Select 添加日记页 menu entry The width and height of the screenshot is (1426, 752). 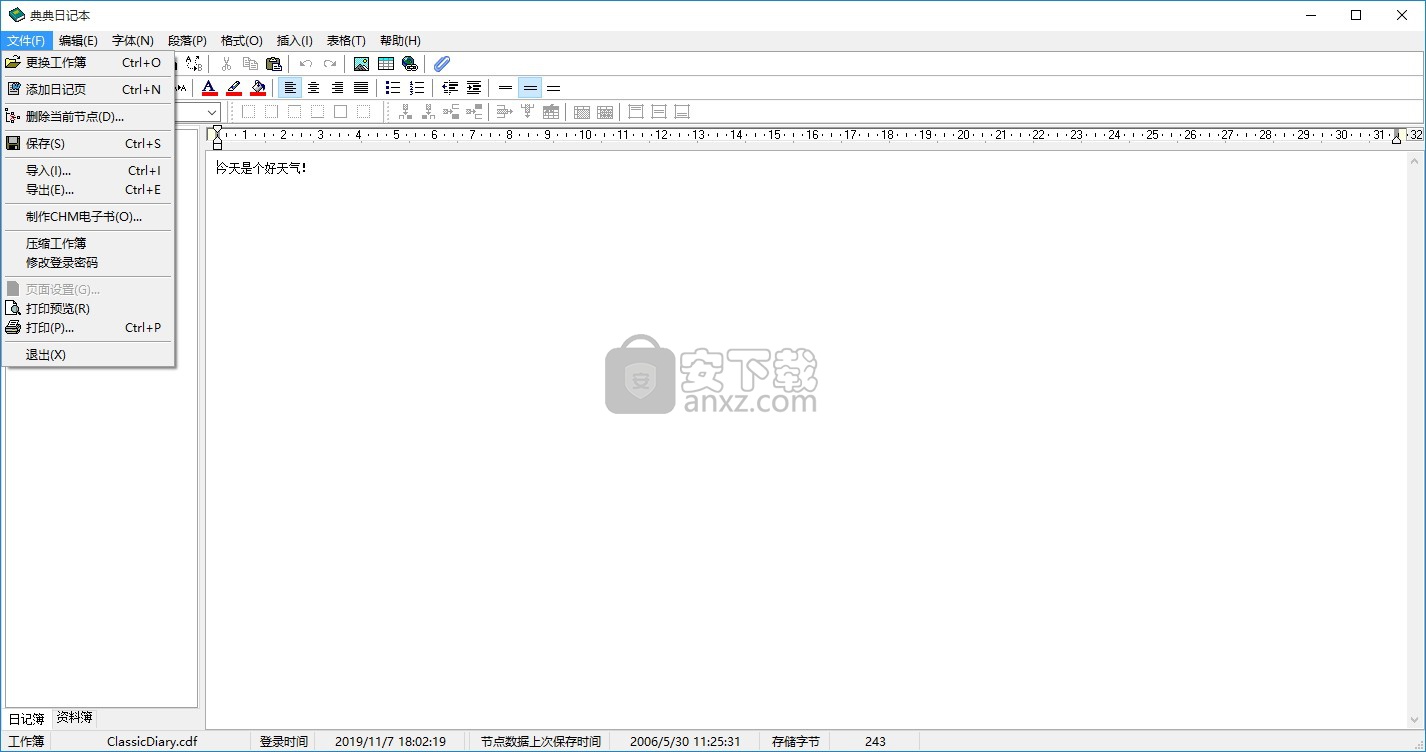tap(88, 89)
